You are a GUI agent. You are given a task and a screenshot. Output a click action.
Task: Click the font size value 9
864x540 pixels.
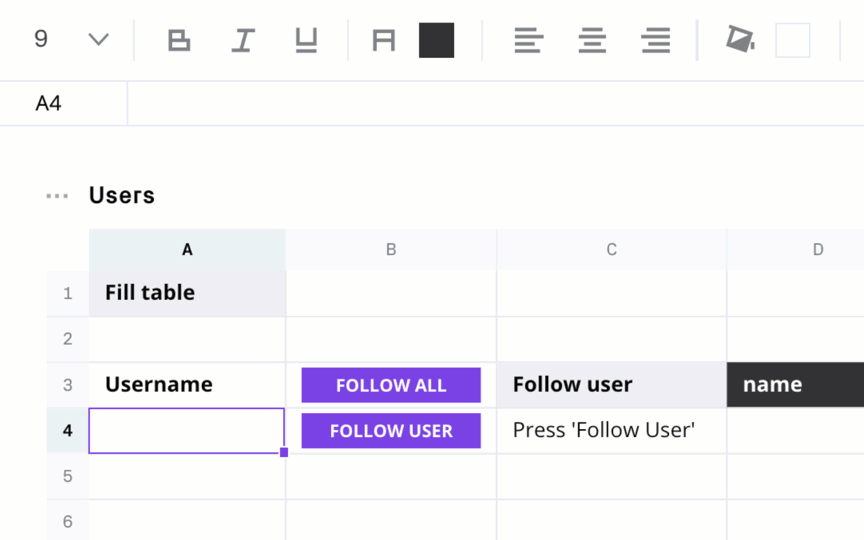[x=41, y=39]
